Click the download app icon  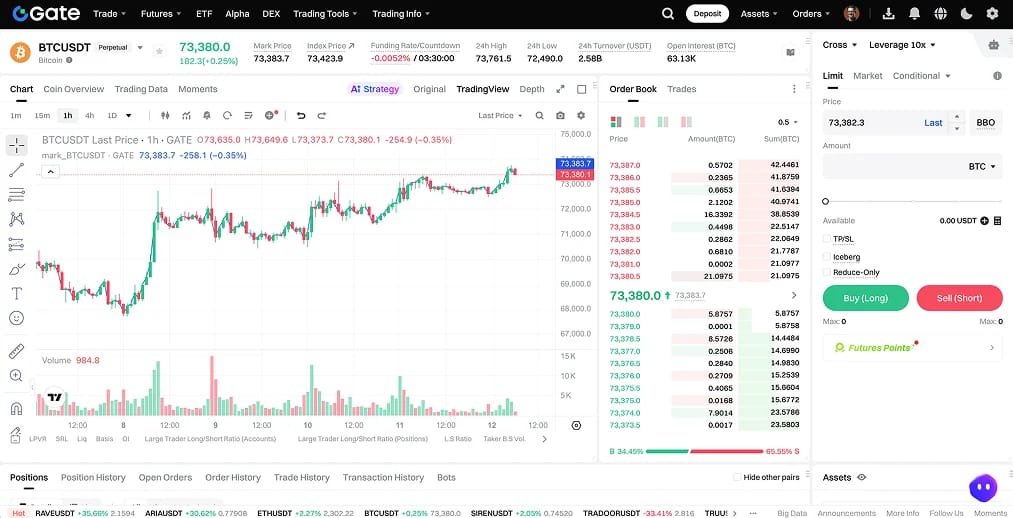click(x=888, y=14)
